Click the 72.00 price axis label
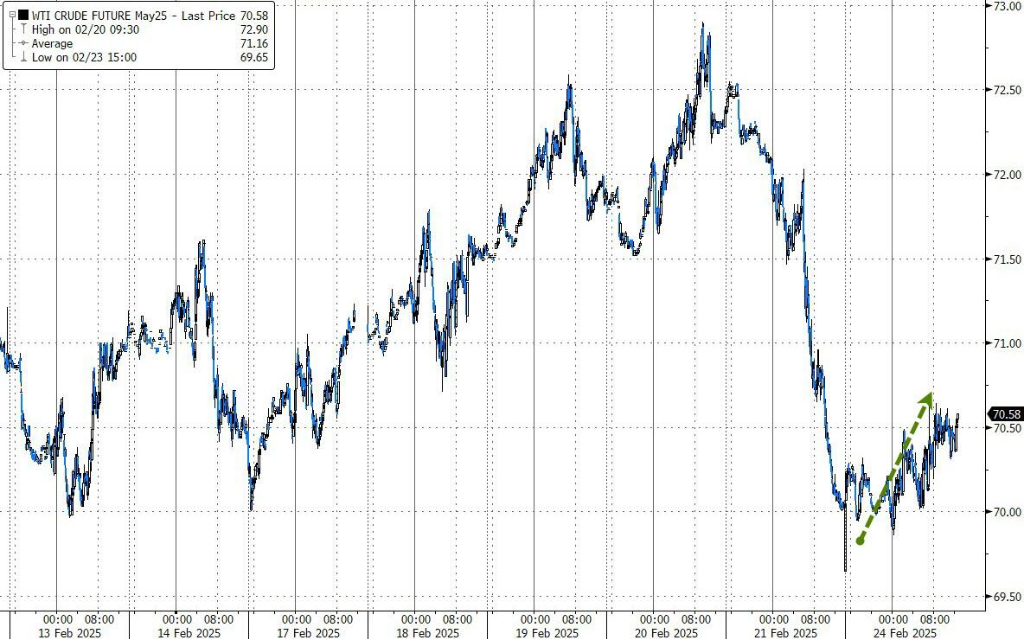 tap(1006, 174)
